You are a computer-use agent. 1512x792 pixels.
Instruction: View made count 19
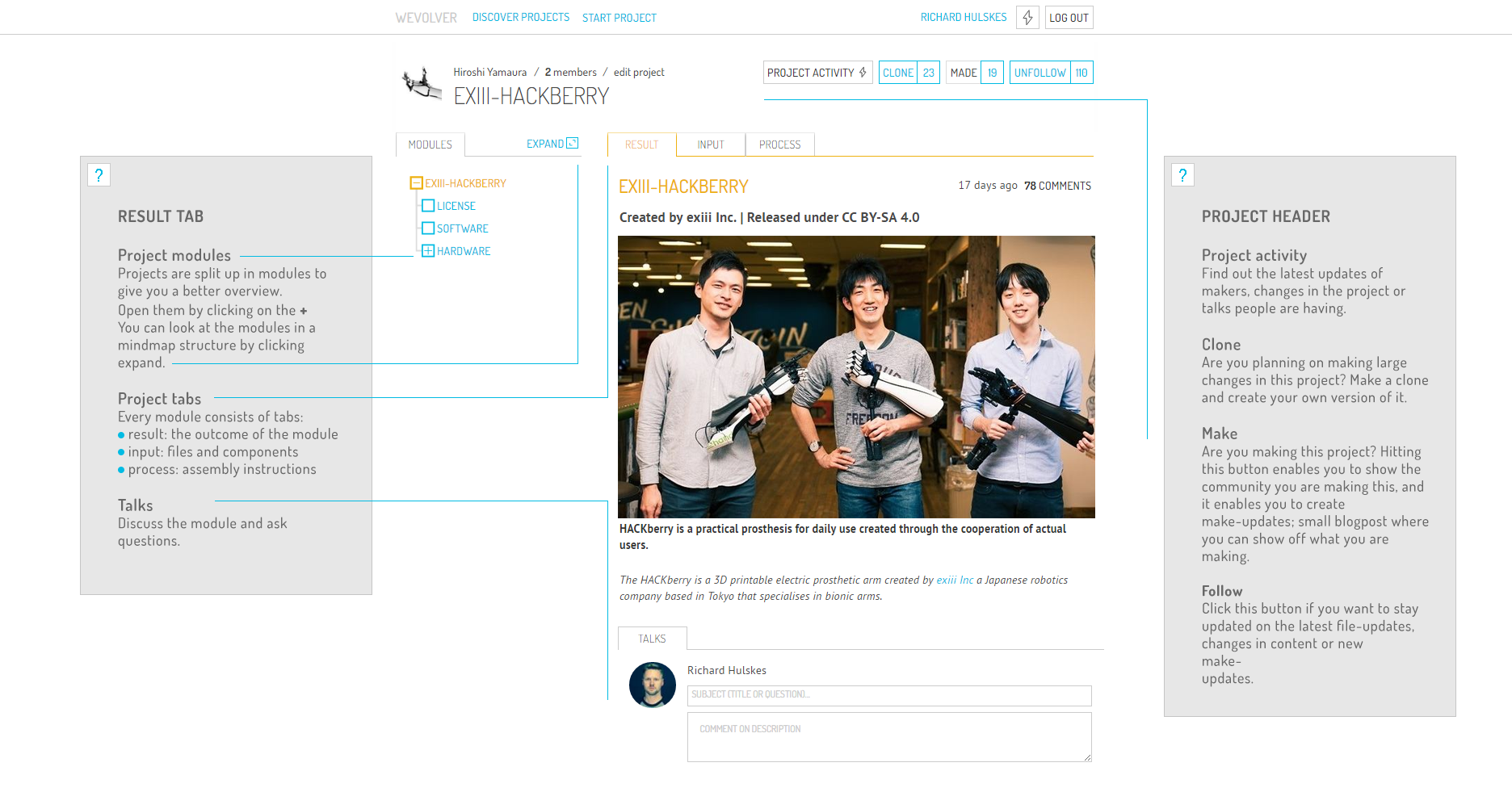[x=993, y=73]
